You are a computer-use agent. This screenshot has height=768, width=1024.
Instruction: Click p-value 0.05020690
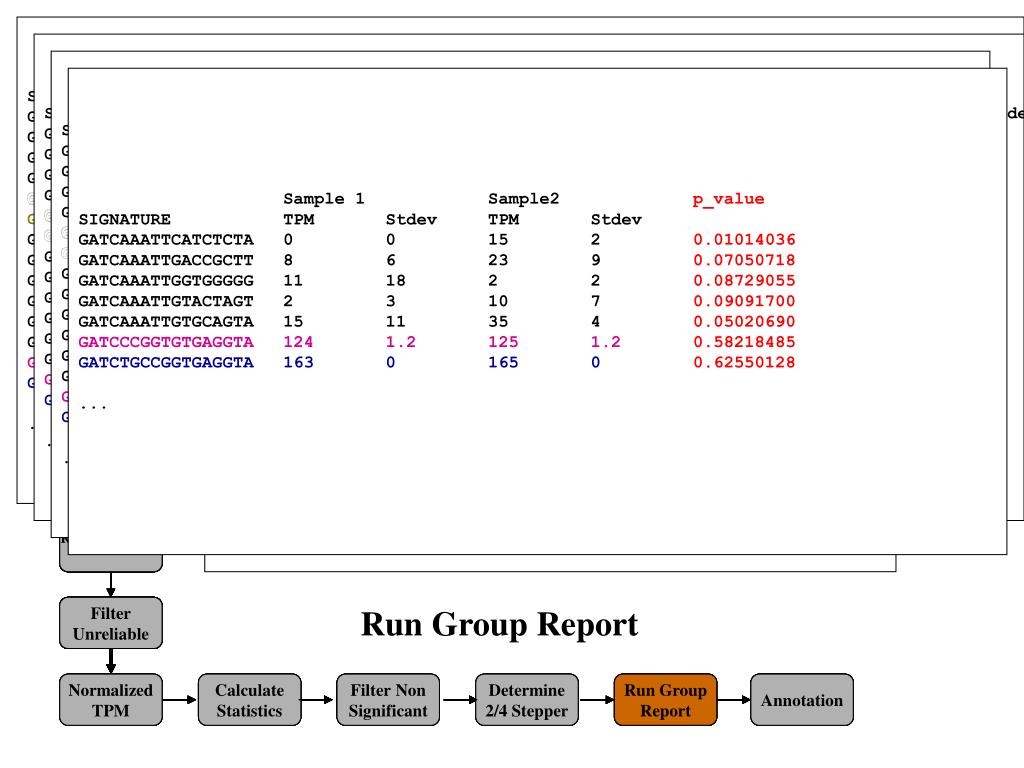[744, 321]
